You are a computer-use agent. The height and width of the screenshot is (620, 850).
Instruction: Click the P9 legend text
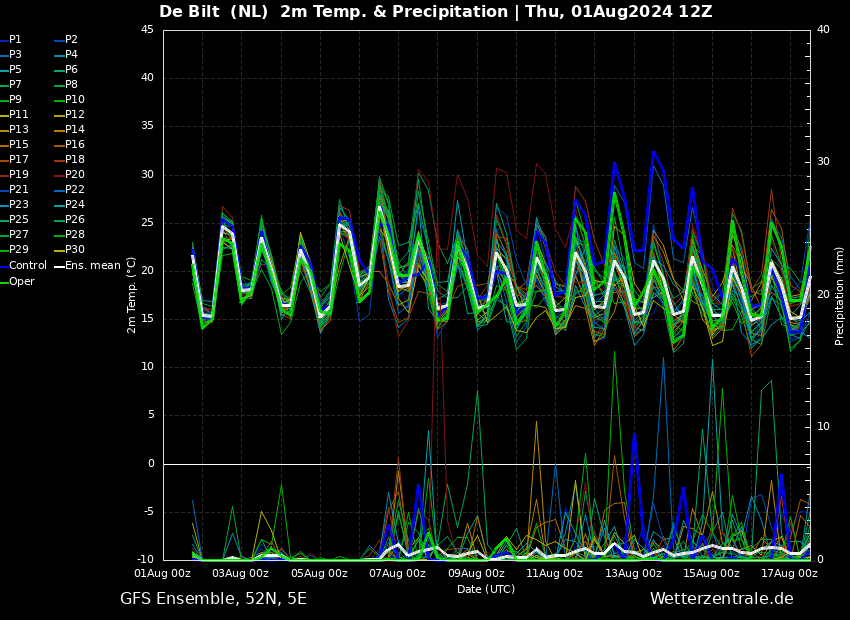[15, 99]
